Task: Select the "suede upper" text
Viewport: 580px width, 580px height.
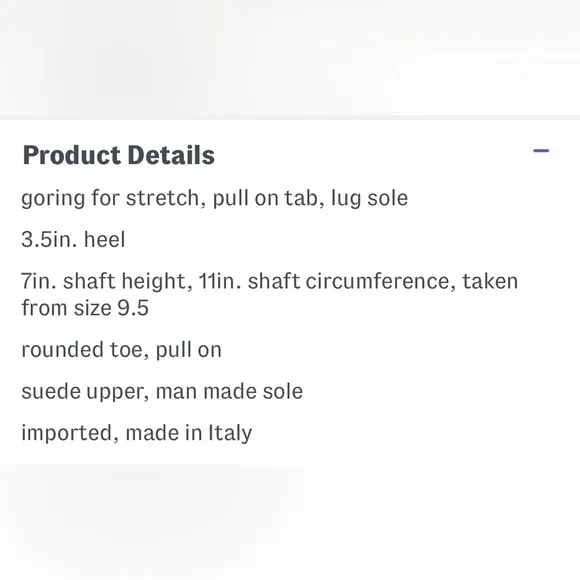Action: (82, 392)
